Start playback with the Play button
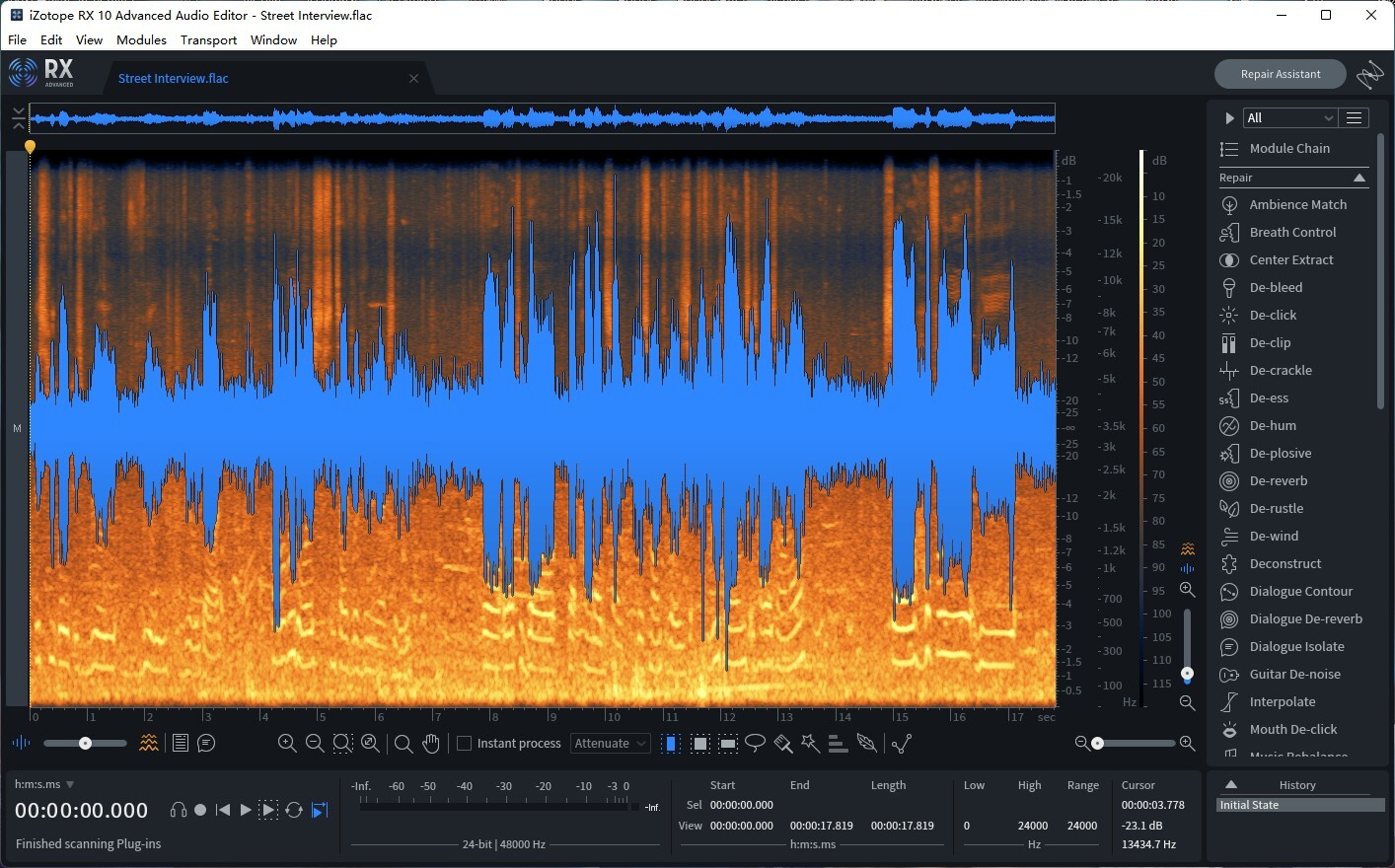Screen dimensions: 1395x868 pos(246,810)
